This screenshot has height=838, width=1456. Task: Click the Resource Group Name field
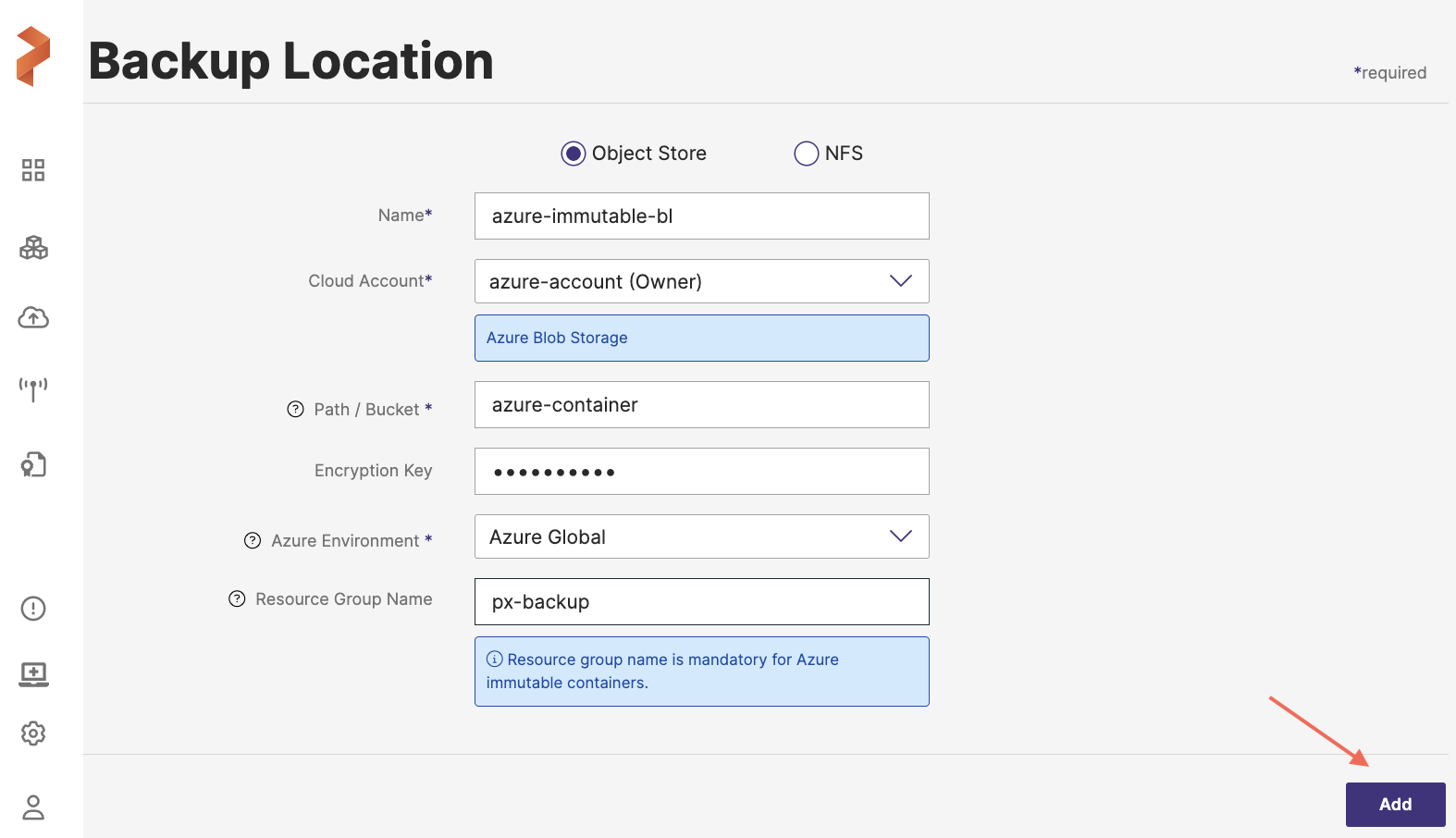coord(701,602)
